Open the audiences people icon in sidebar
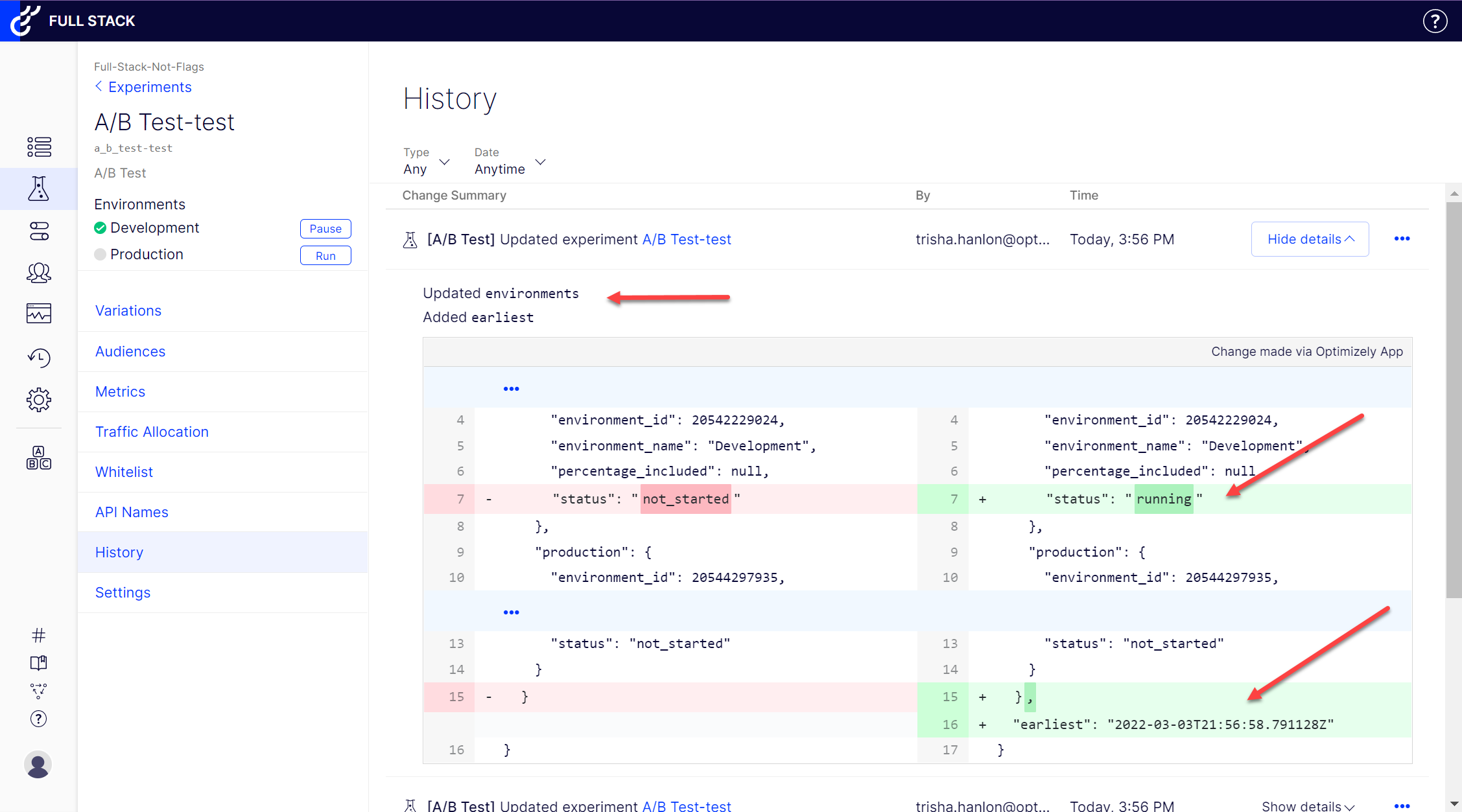Image resolution: width=1462 pixels, height=812 pixels. (38, 273)
